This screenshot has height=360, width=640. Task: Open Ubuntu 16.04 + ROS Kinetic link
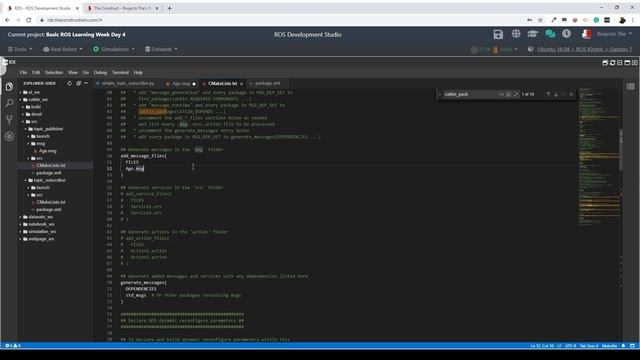point(584,49)
